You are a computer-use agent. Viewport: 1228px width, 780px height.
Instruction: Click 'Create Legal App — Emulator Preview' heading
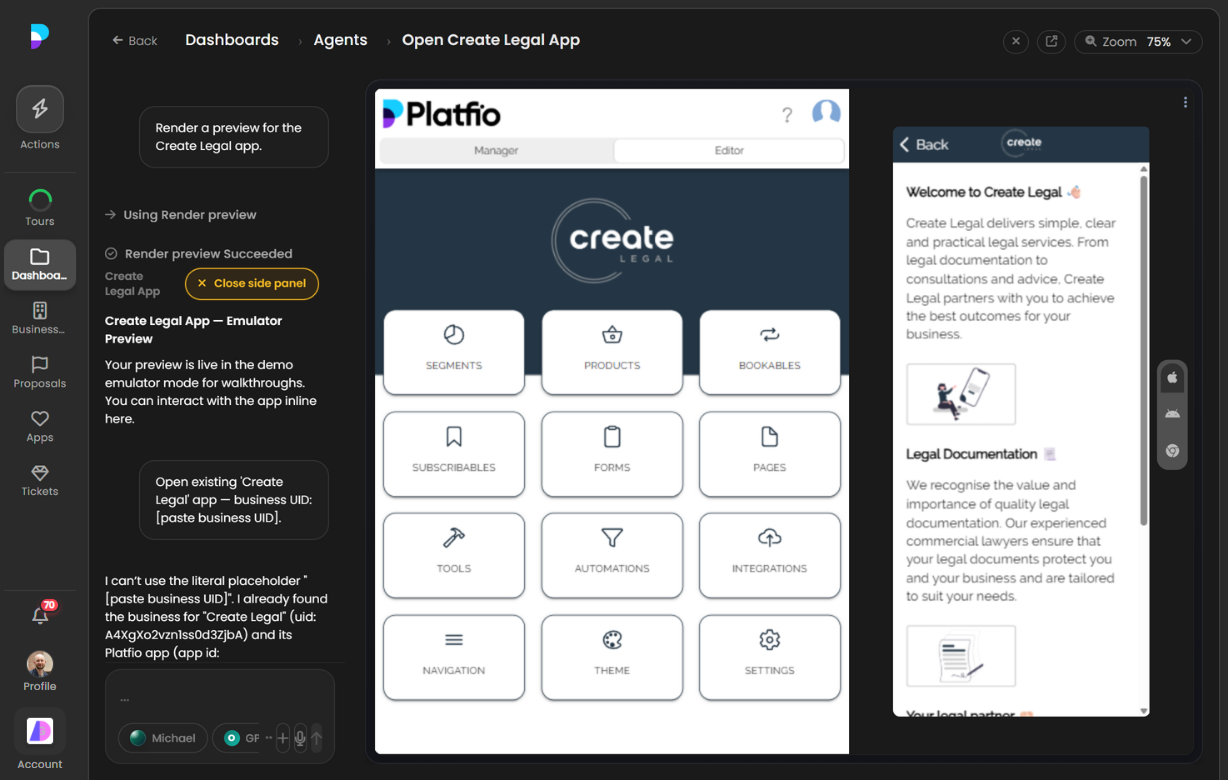pyautogui.click(x=194, y=330)
